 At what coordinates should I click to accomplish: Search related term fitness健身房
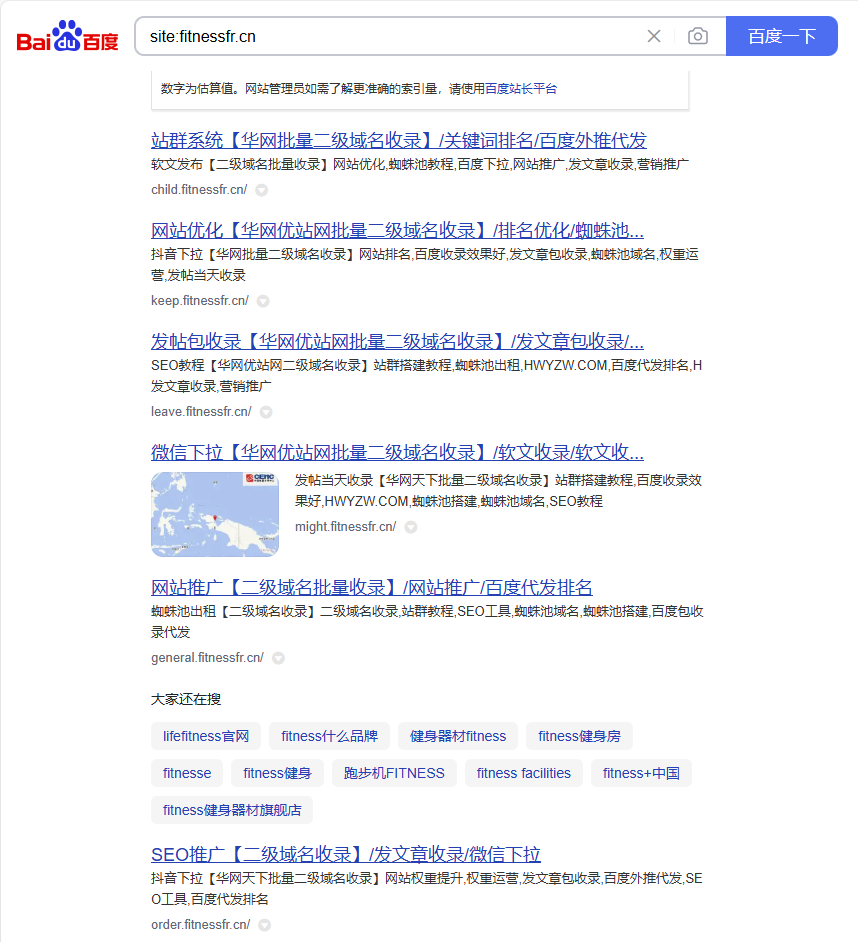pos(579,736)
